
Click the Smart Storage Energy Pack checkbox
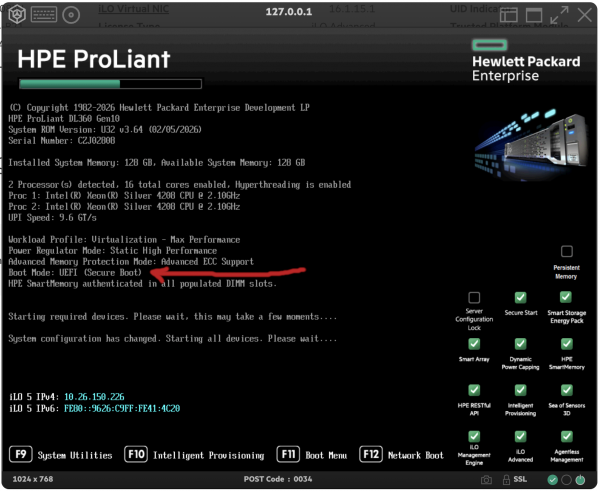[x=566, y=297]
